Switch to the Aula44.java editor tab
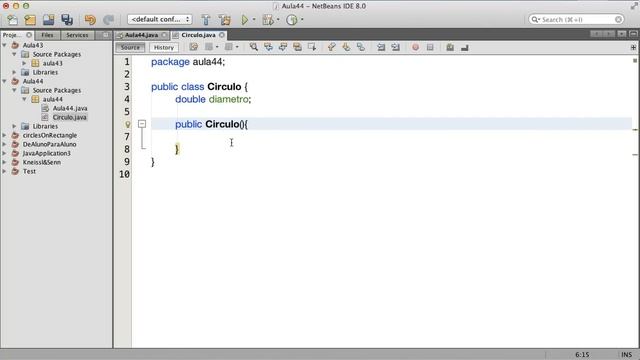This screenshot has width=640, height=360. click(141, 35)
